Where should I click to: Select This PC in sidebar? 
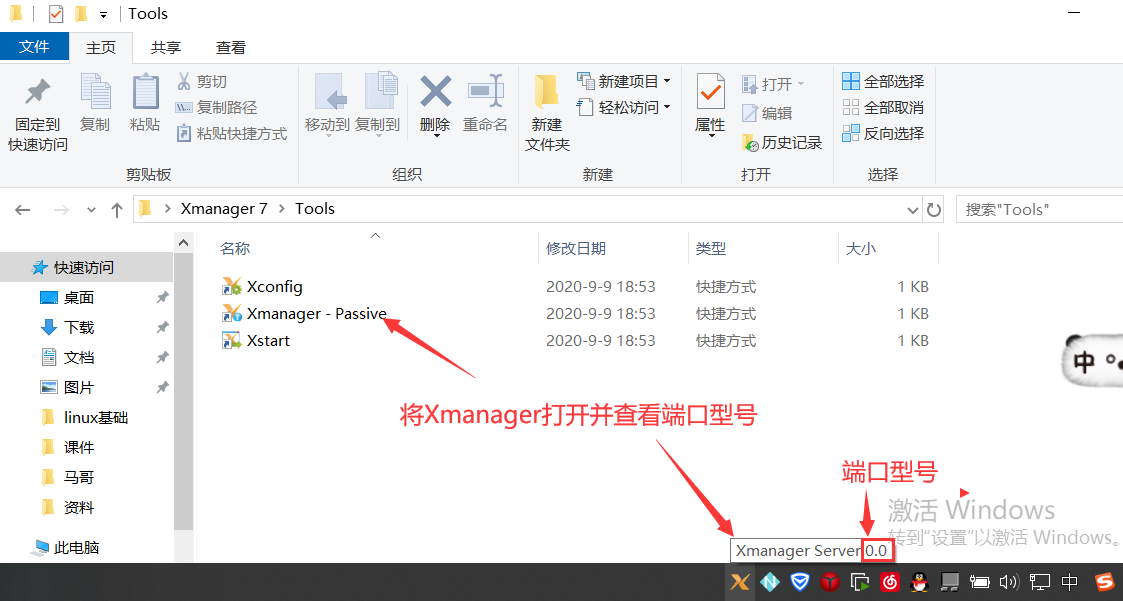point(66,548)
